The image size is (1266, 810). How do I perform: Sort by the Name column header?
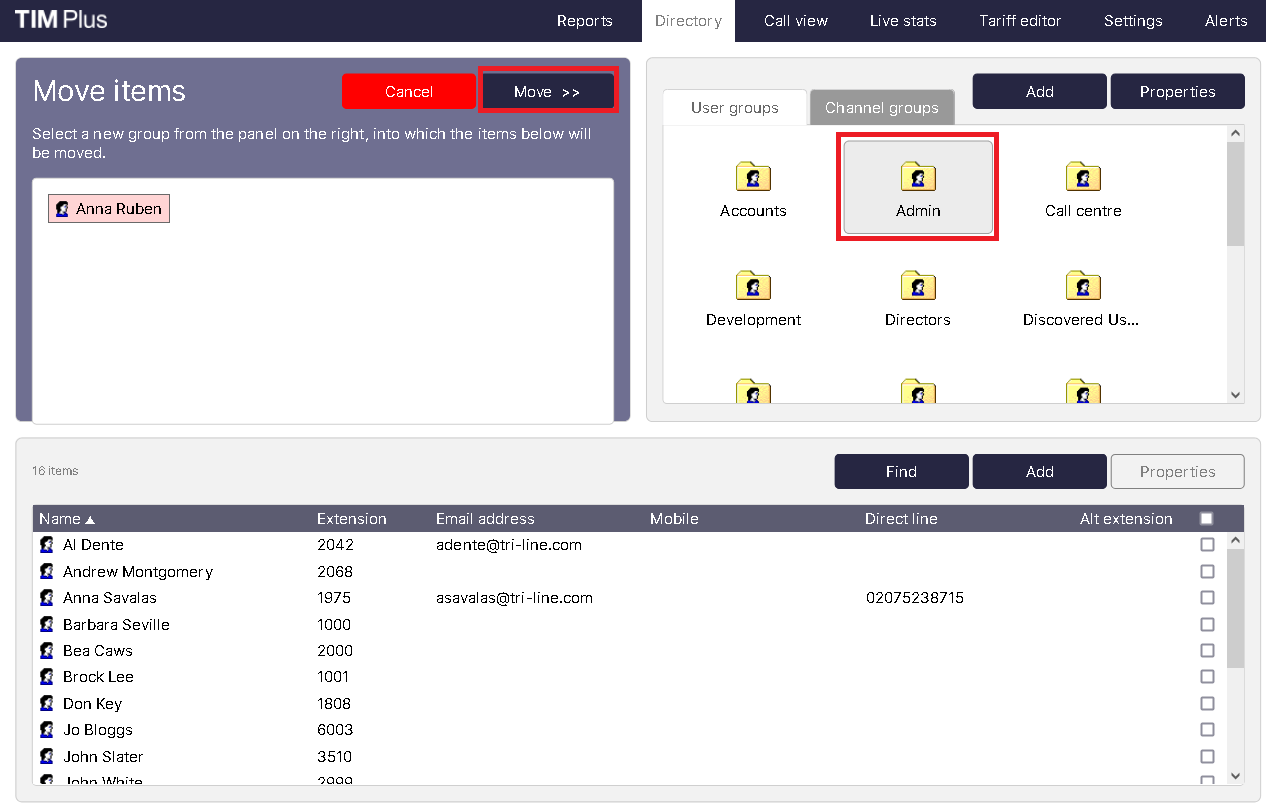point(60,519)
